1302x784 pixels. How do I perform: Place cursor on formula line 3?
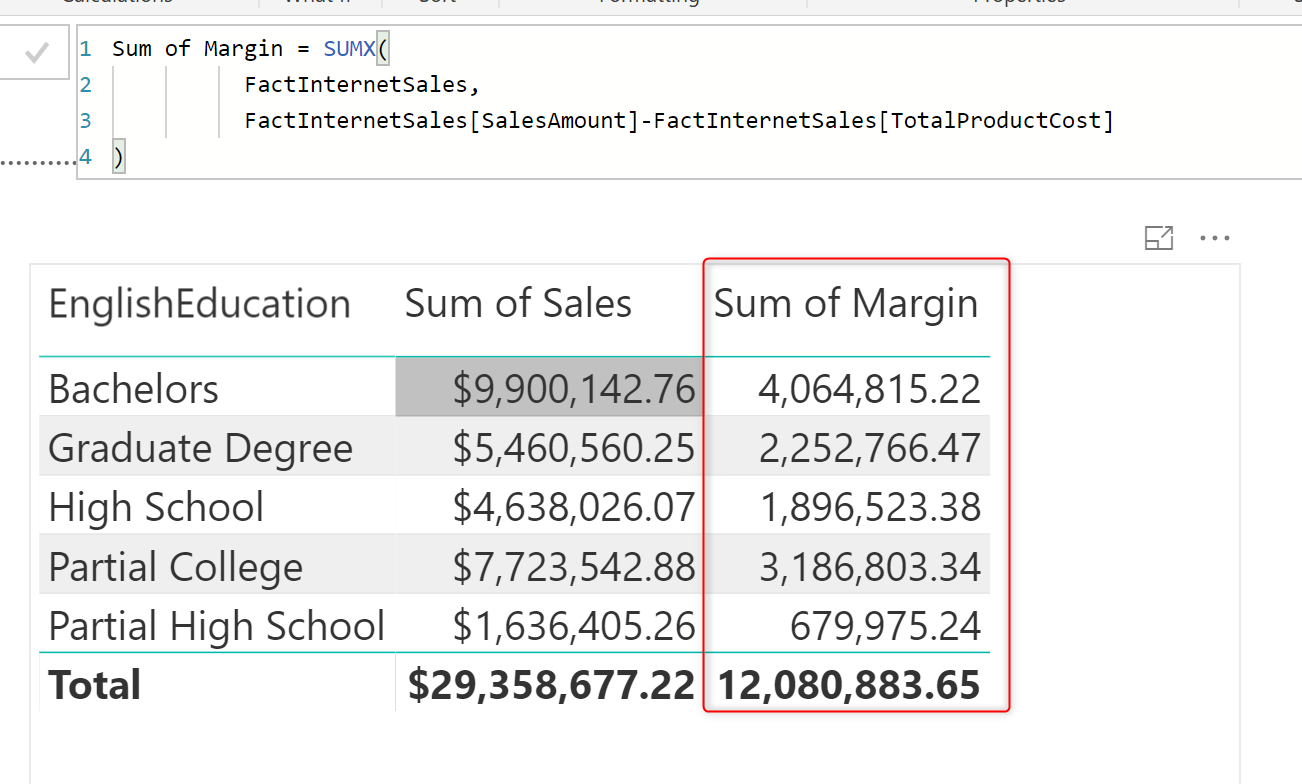point(600,119)
